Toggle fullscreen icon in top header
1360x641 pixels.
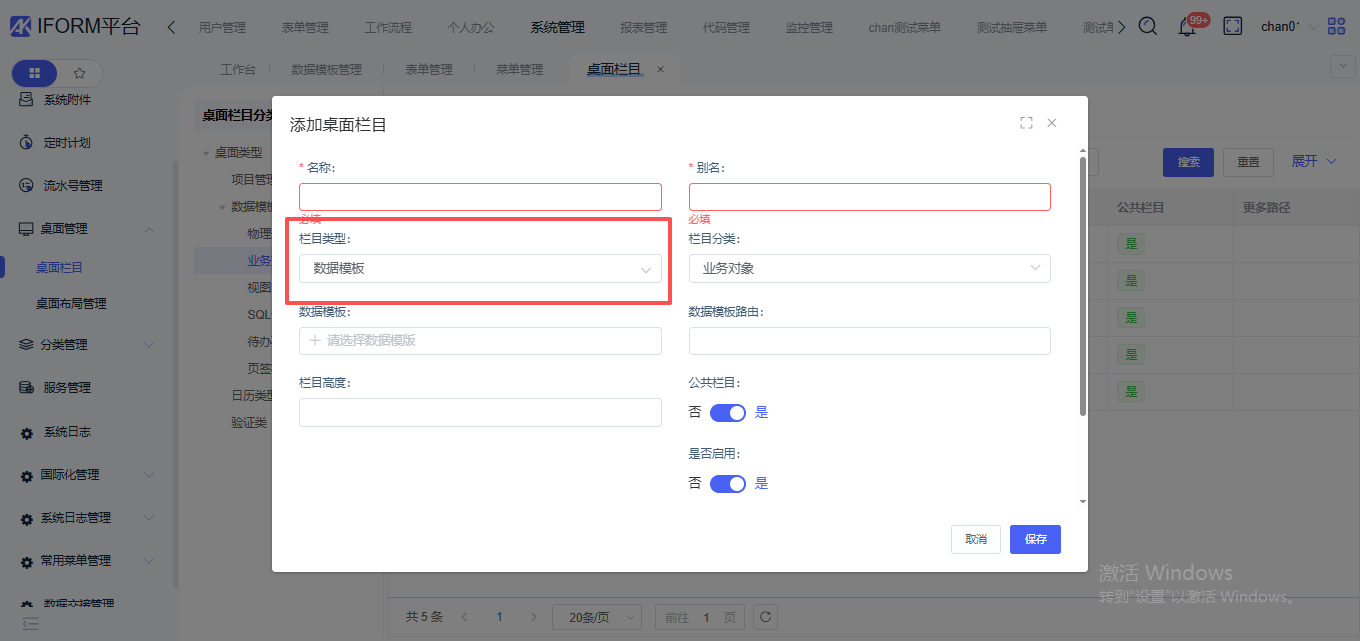click(x=1233, y=27)
